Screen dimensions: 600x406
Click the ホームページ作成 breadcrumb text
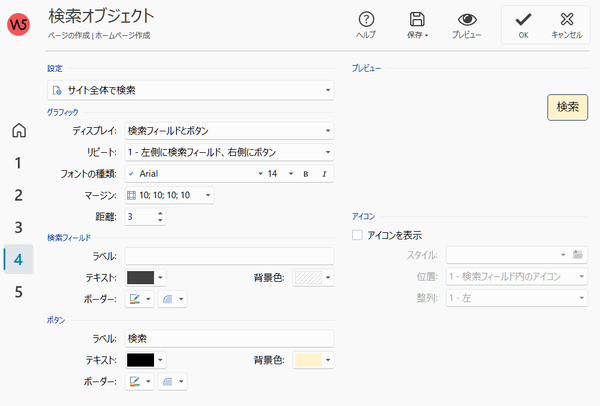(122, 36)
